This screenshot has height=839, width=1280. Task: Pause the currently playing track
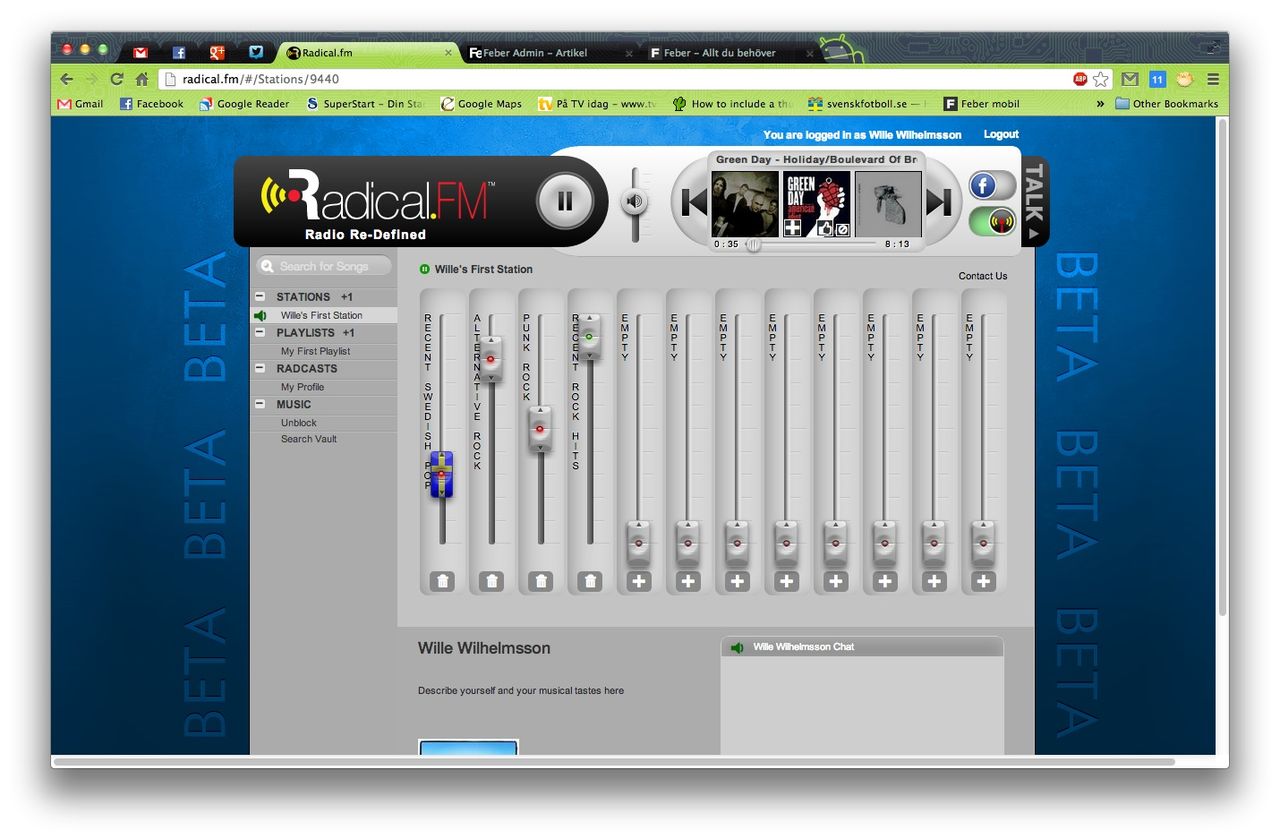tap(565, 201)
